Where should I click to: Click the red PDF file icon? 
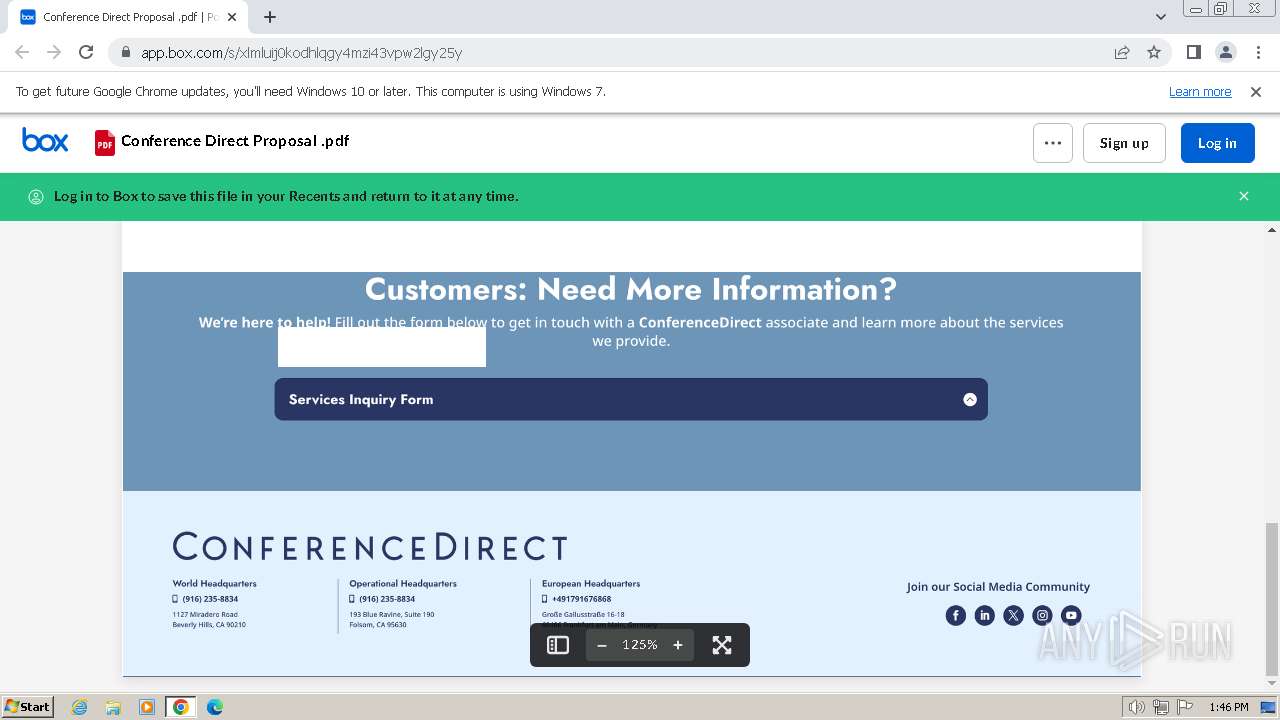(x=105, y=143)
